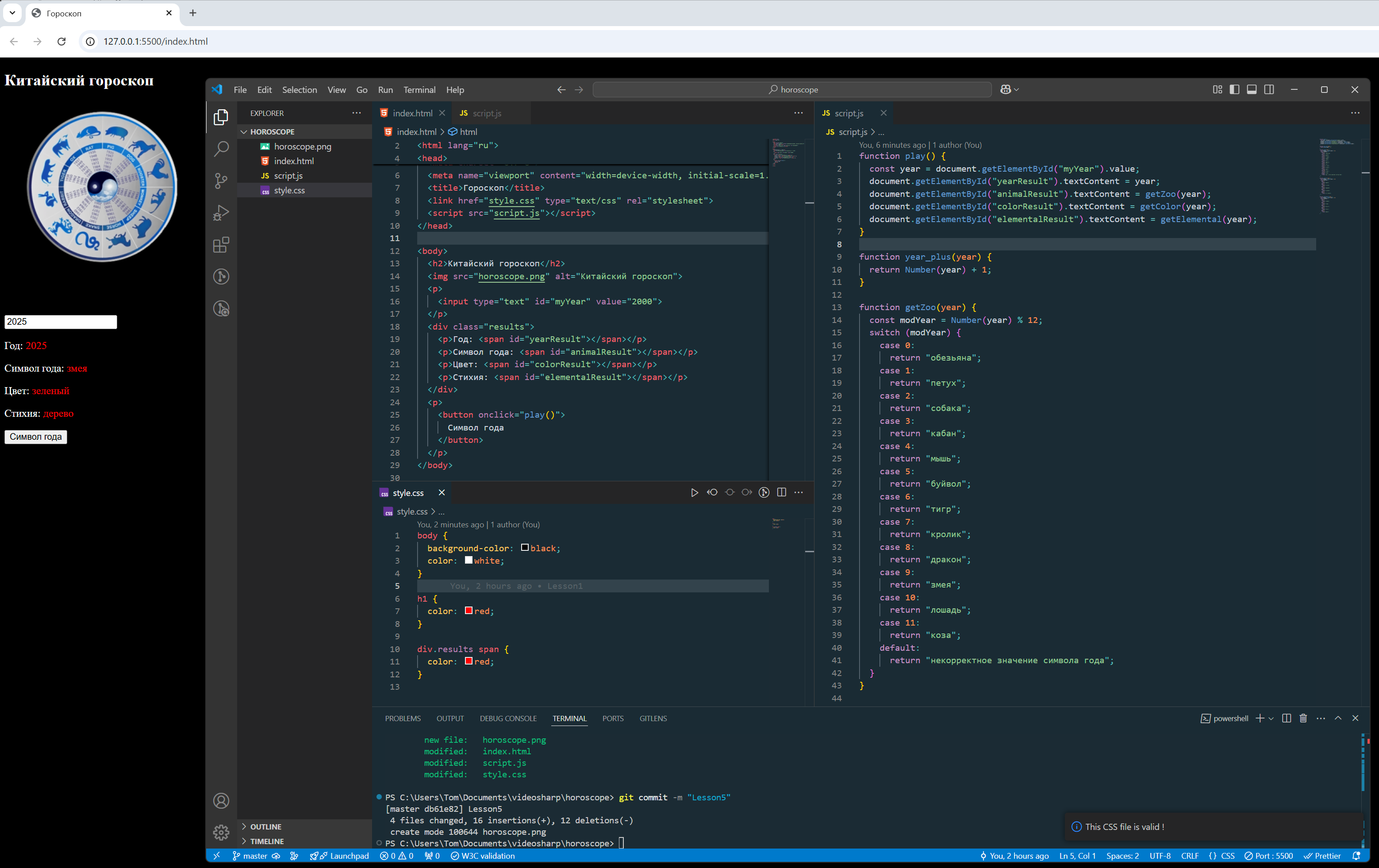Click the horoscope search command center
The image size is (1379, 868).
click(x=792, y=90)
